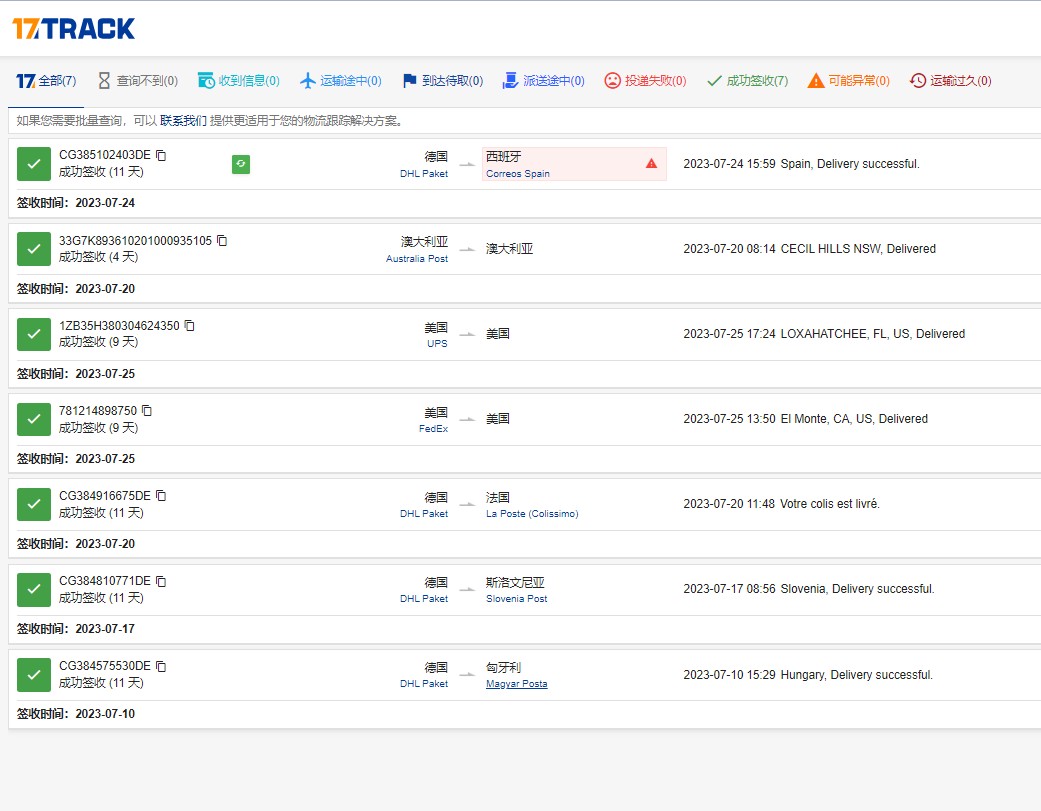Toggle green checkbox for CG385102403DE

pyautogui.click(x=34, y=164)
